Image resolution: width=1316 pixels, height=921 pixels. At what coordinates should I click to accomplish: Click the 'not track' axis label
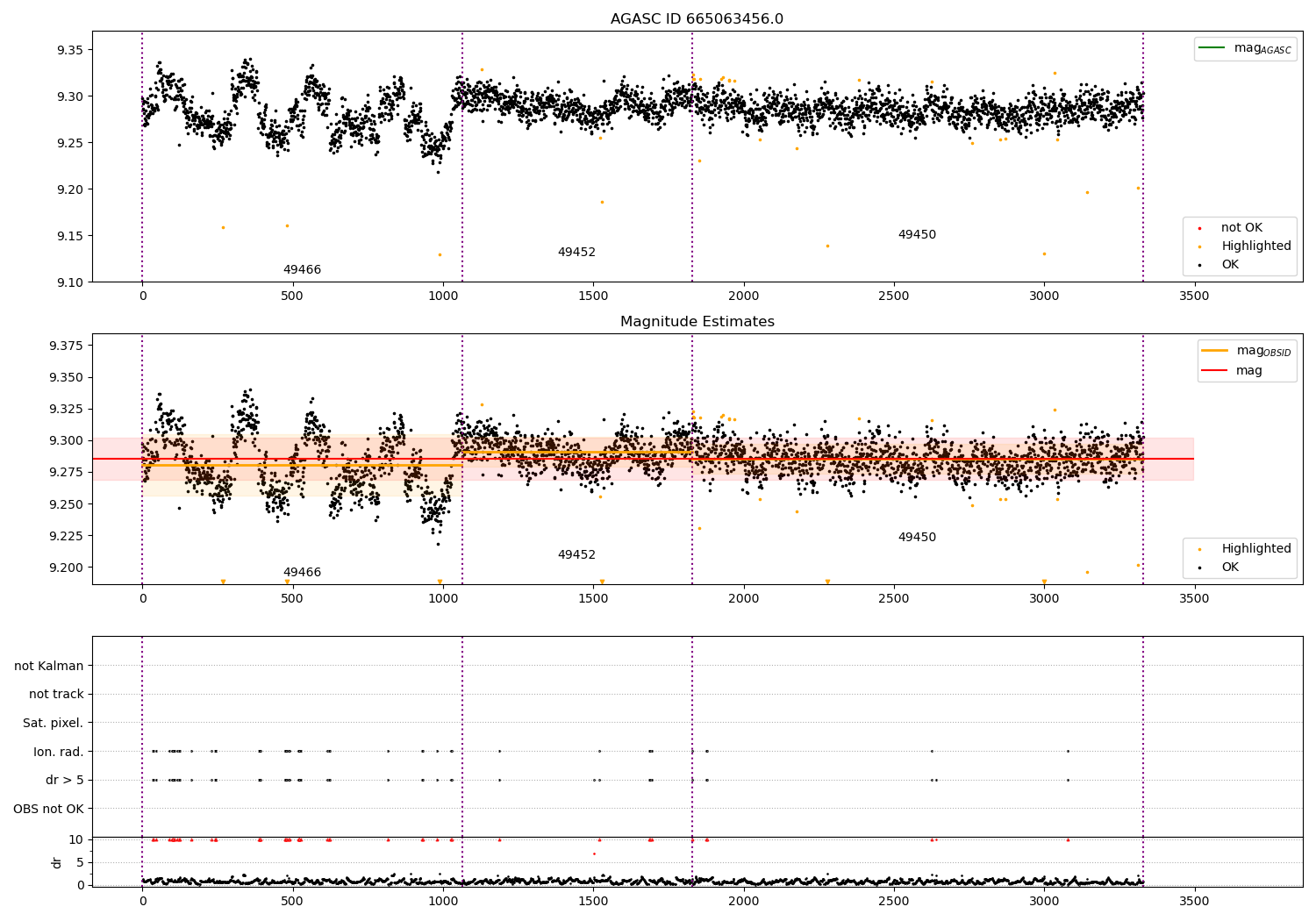56,695
